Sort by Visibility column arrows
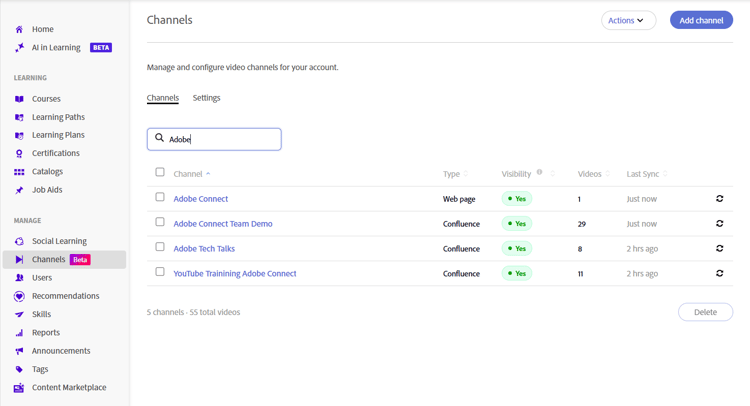750x406 pixels. tap(553, 174)
